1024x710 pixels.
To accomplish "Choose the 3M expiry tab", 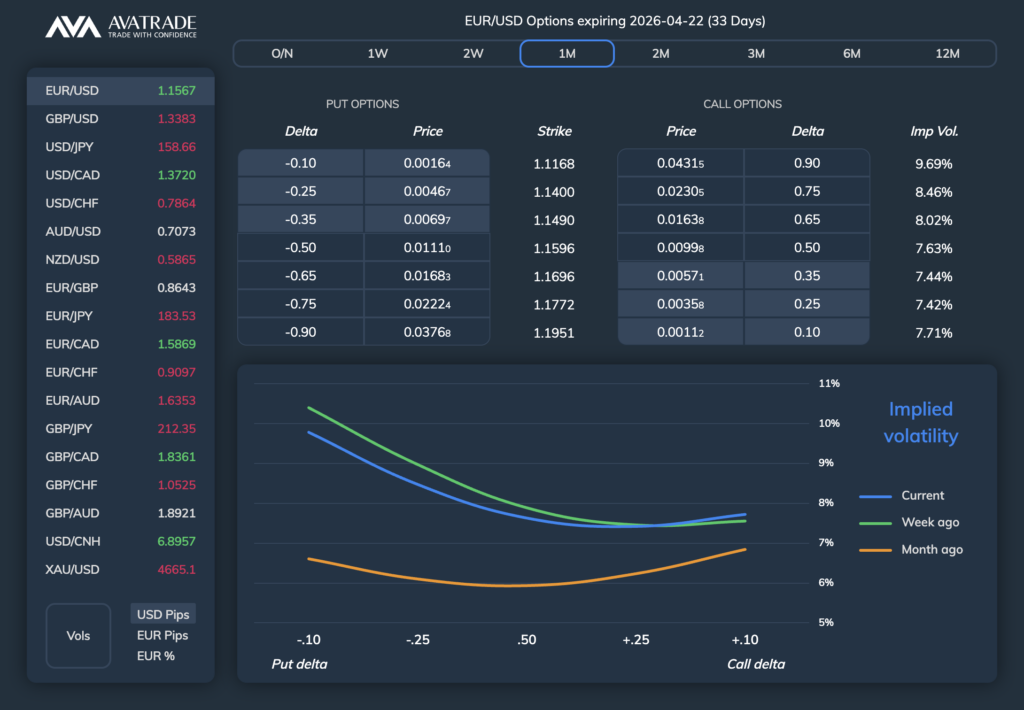I will (756, 53).
